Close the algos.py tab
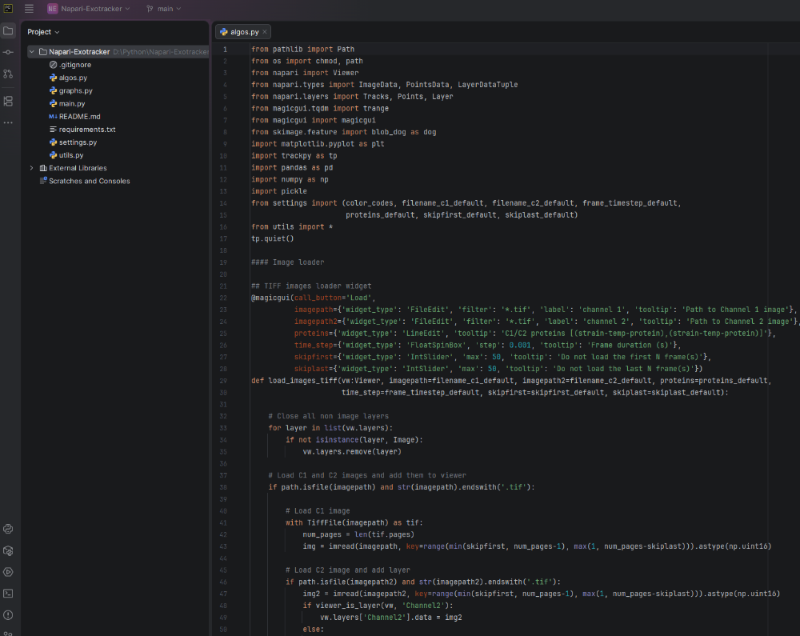The width and height of the screenshot is (800, 636). tap(266, 32)
